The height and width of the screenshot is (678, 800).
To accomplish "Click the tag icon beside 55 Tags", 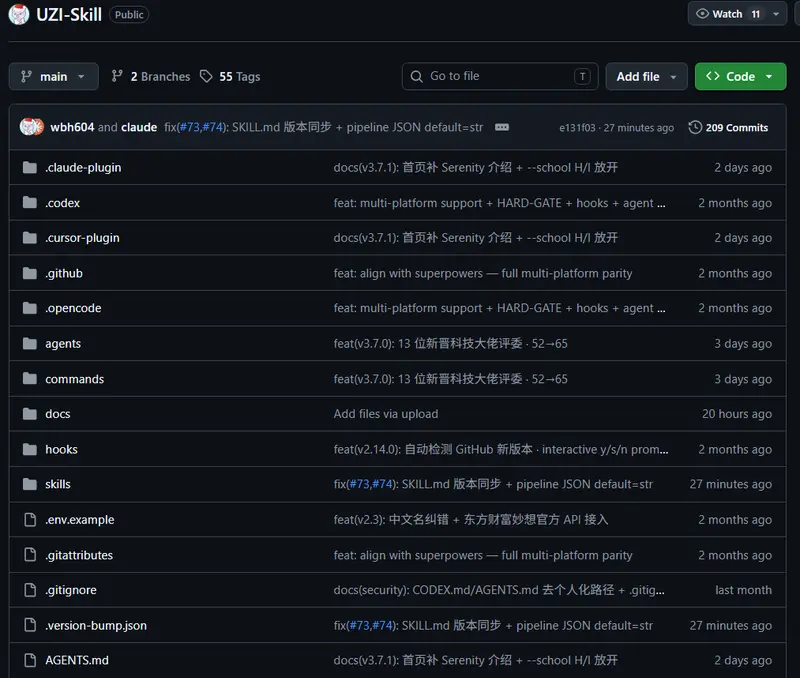I will pos(206,77).
